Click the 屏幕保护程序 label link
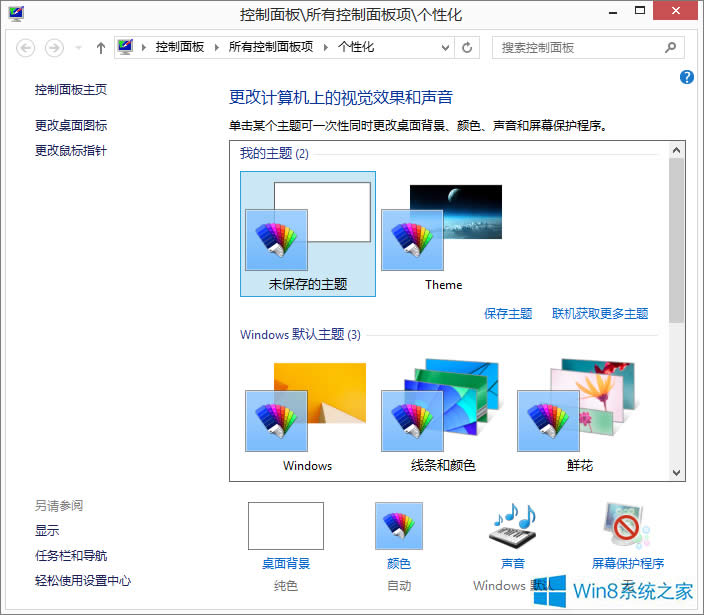Image resolution: width=704 pixels, height=615 pixels. coord(628,563)
